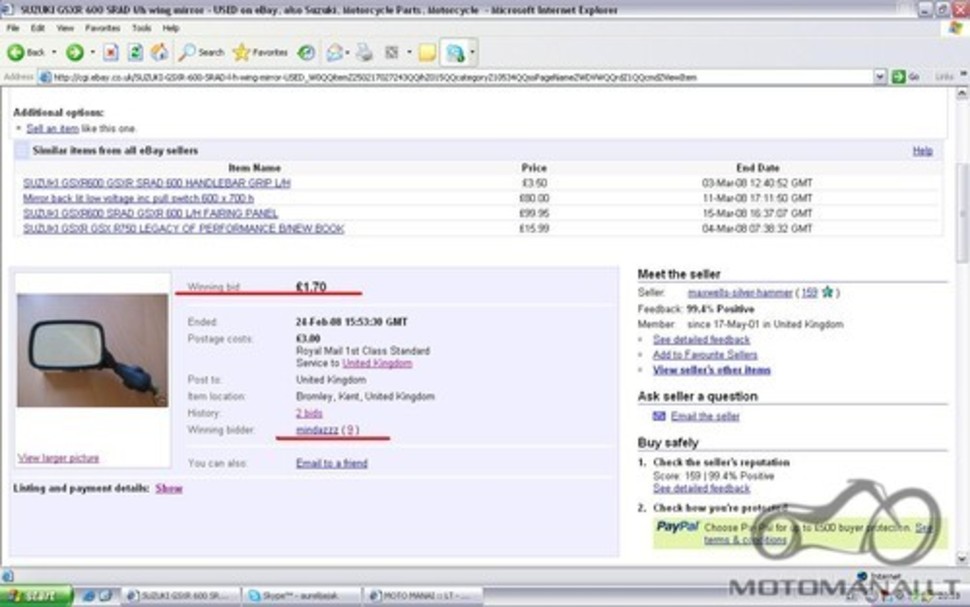Show listing and payment details
This screenshot has height=607, width=970.
coord(169,489)
